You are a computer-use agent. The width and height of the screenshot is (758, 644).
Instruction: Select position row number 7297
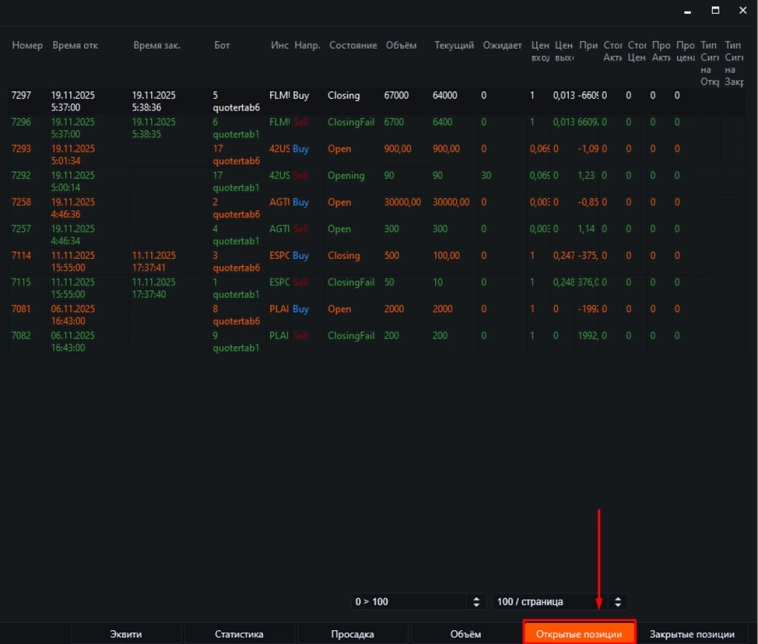22,96
